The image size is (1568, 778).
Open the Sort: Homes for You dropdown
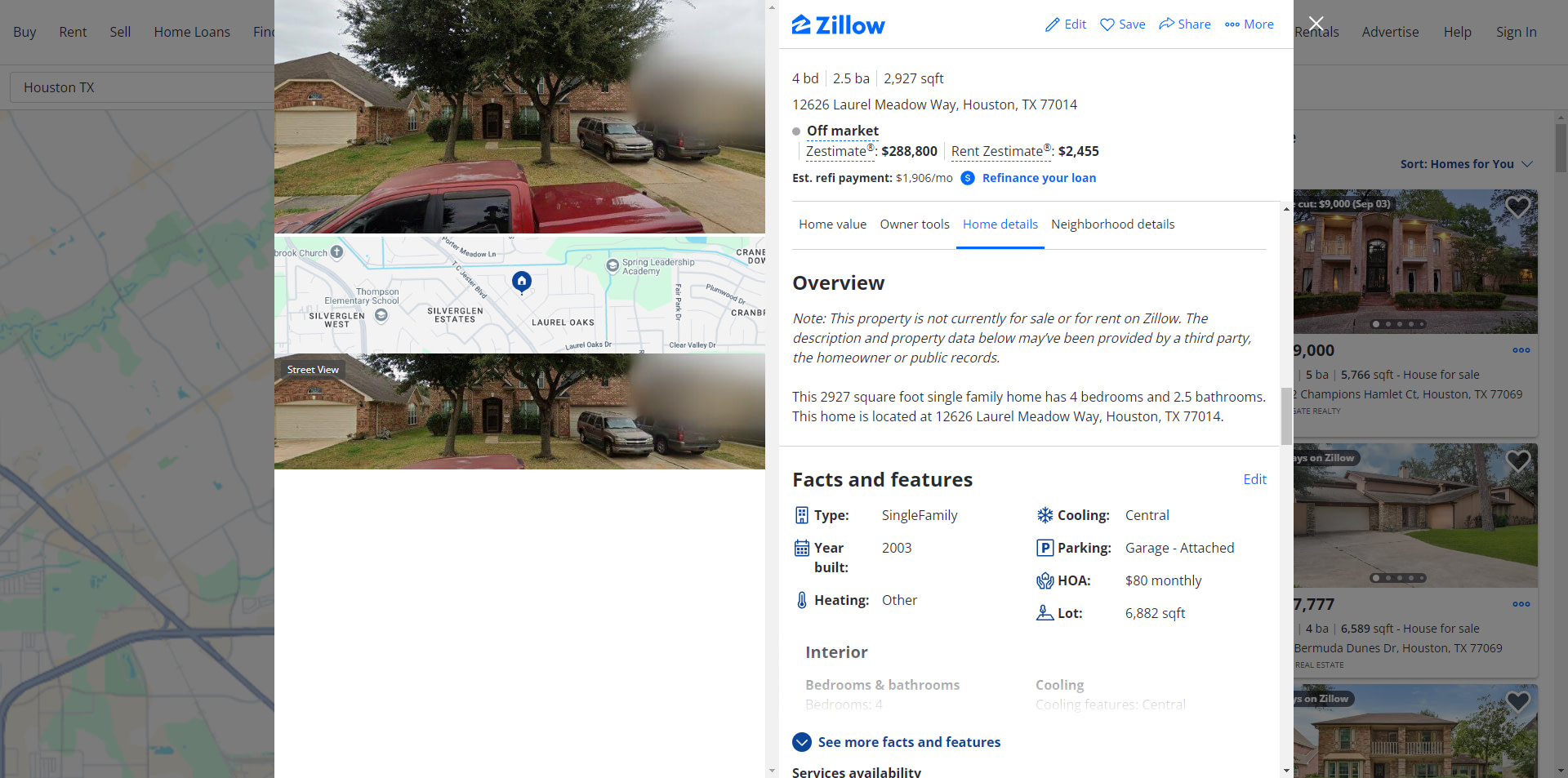[1466, 164]
